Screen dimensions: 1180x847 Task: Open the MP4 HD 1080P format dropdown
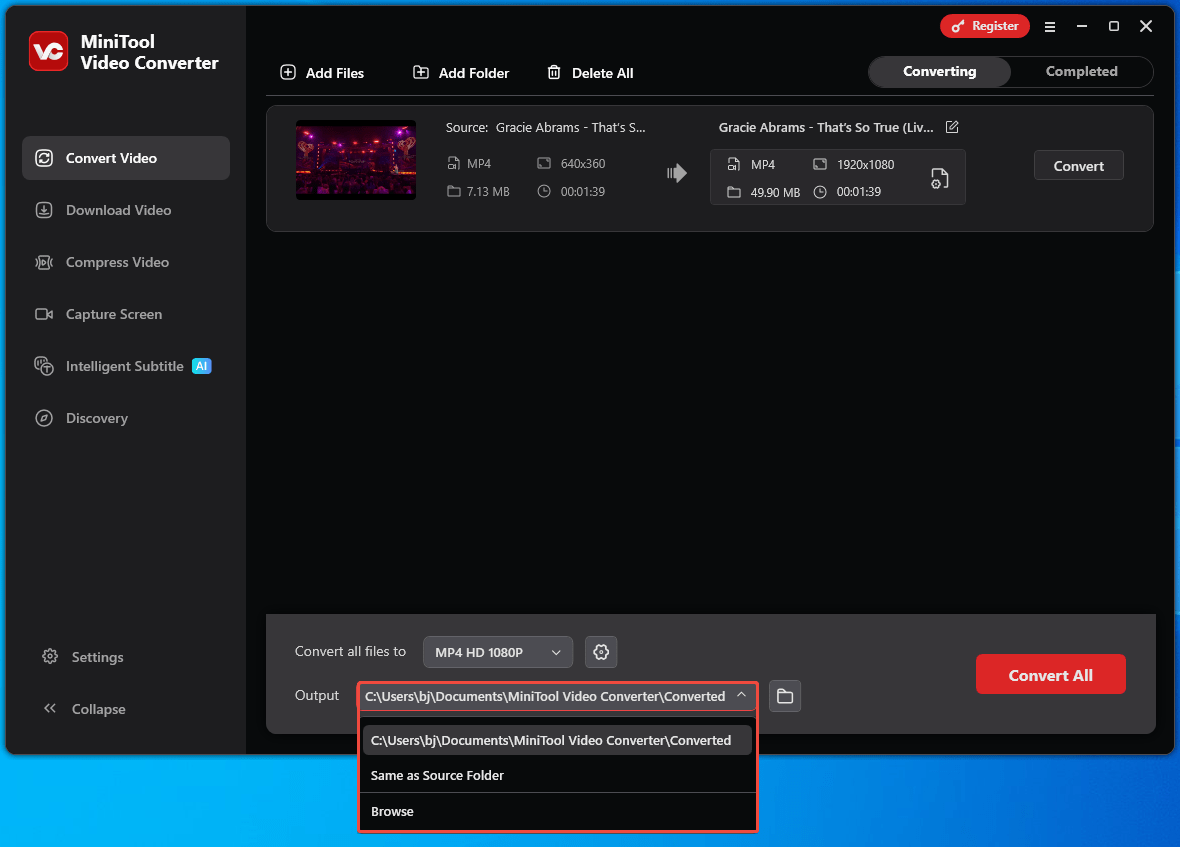point(497,651)
